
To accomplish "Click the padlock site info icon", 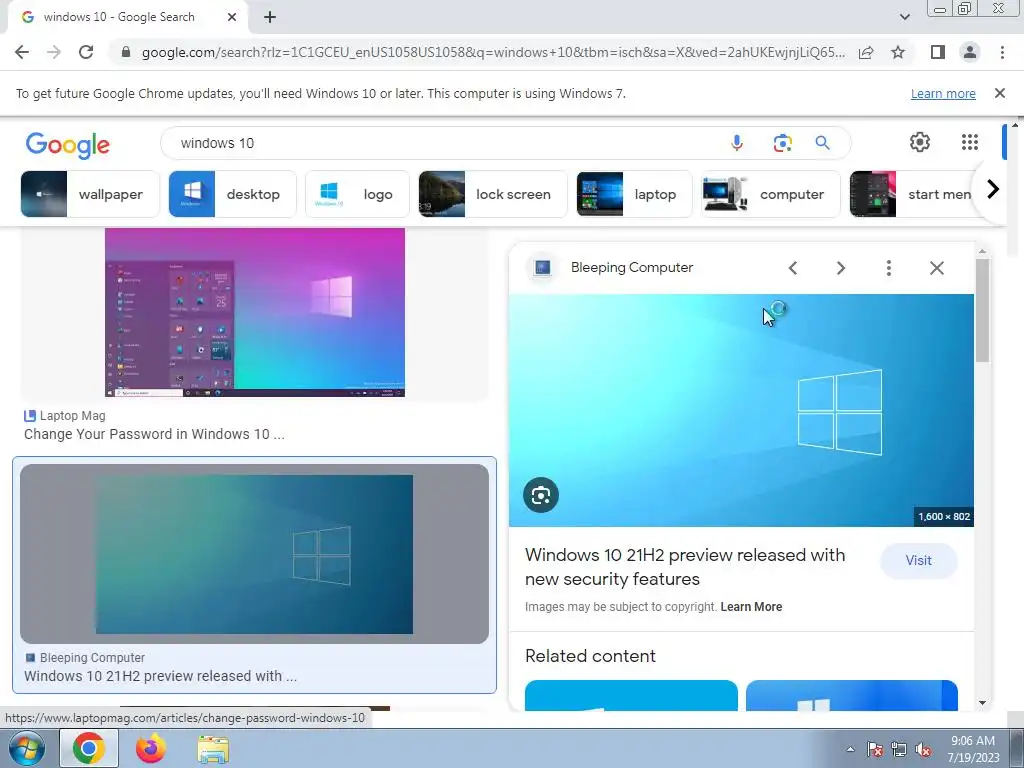I will click(126, 52).
